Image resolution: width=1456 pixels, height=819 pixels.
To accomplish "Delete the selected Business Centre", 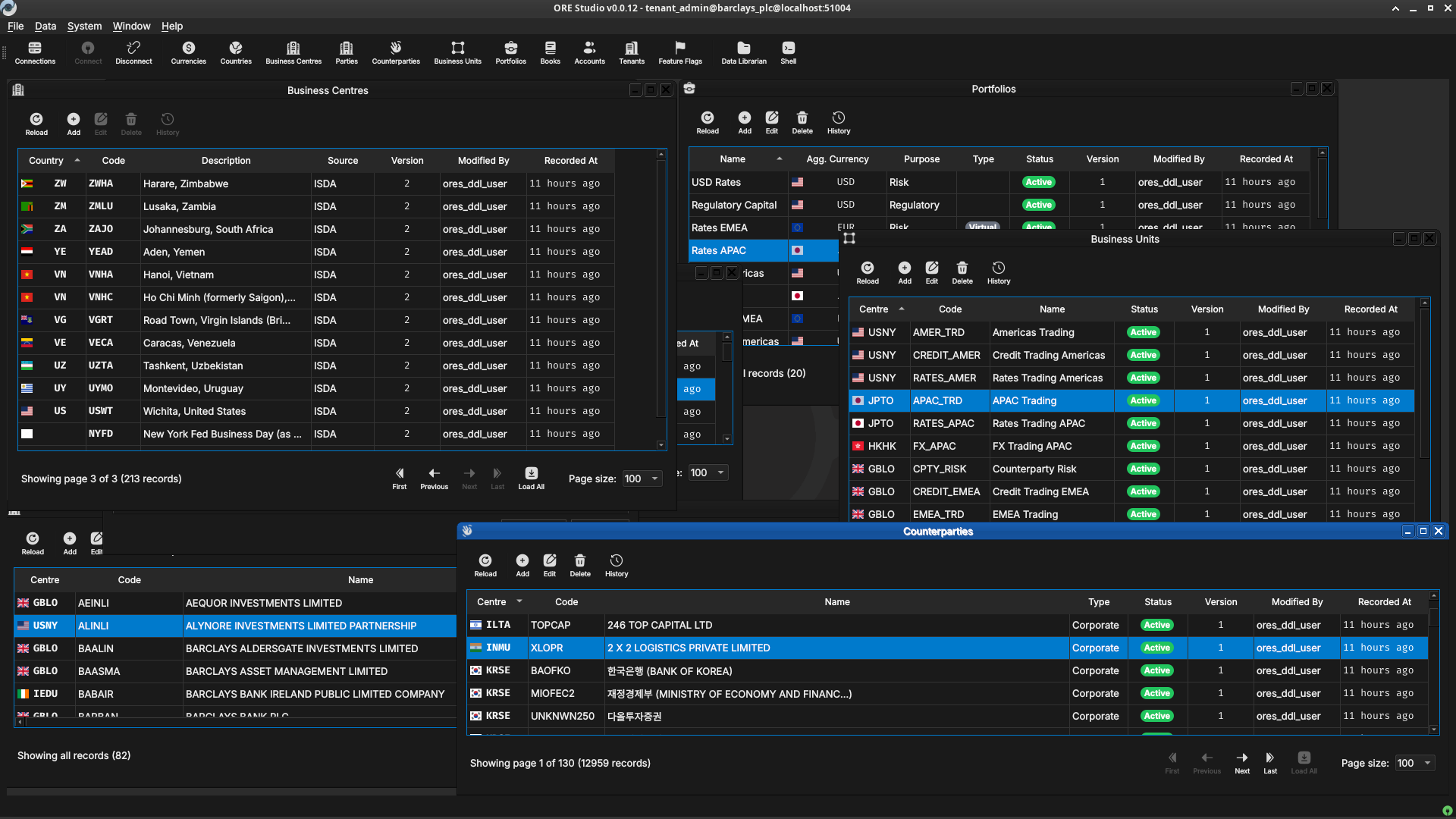I will 130,122.
